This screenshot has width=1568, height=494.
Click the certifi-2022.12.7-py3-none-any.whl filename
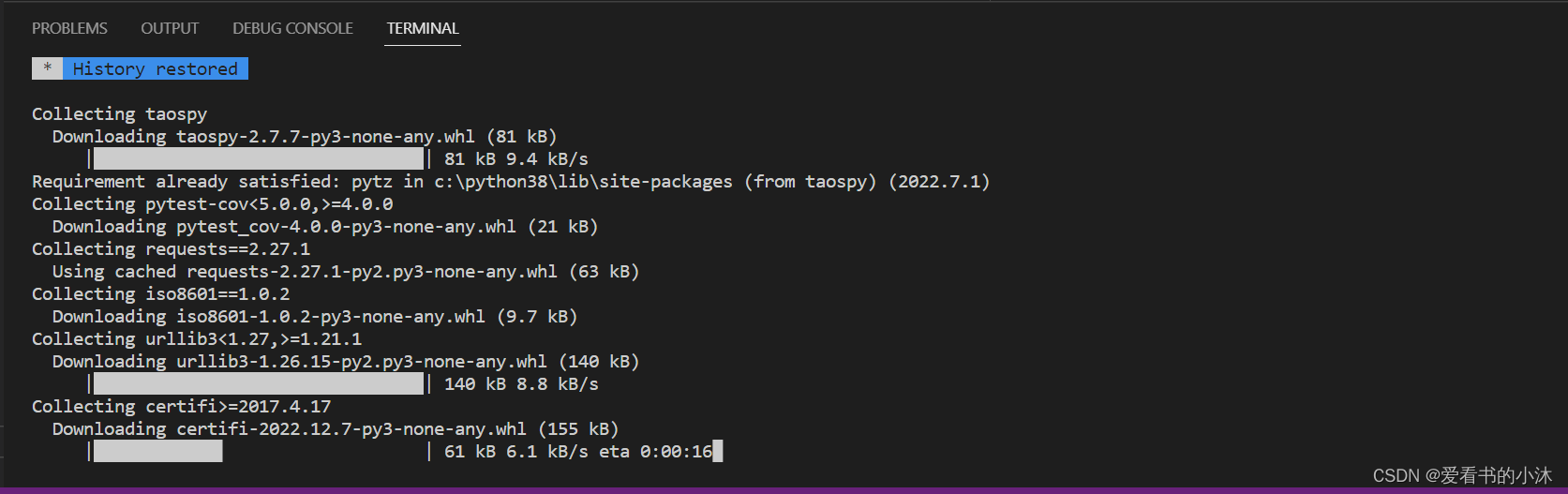click(351, 428)
